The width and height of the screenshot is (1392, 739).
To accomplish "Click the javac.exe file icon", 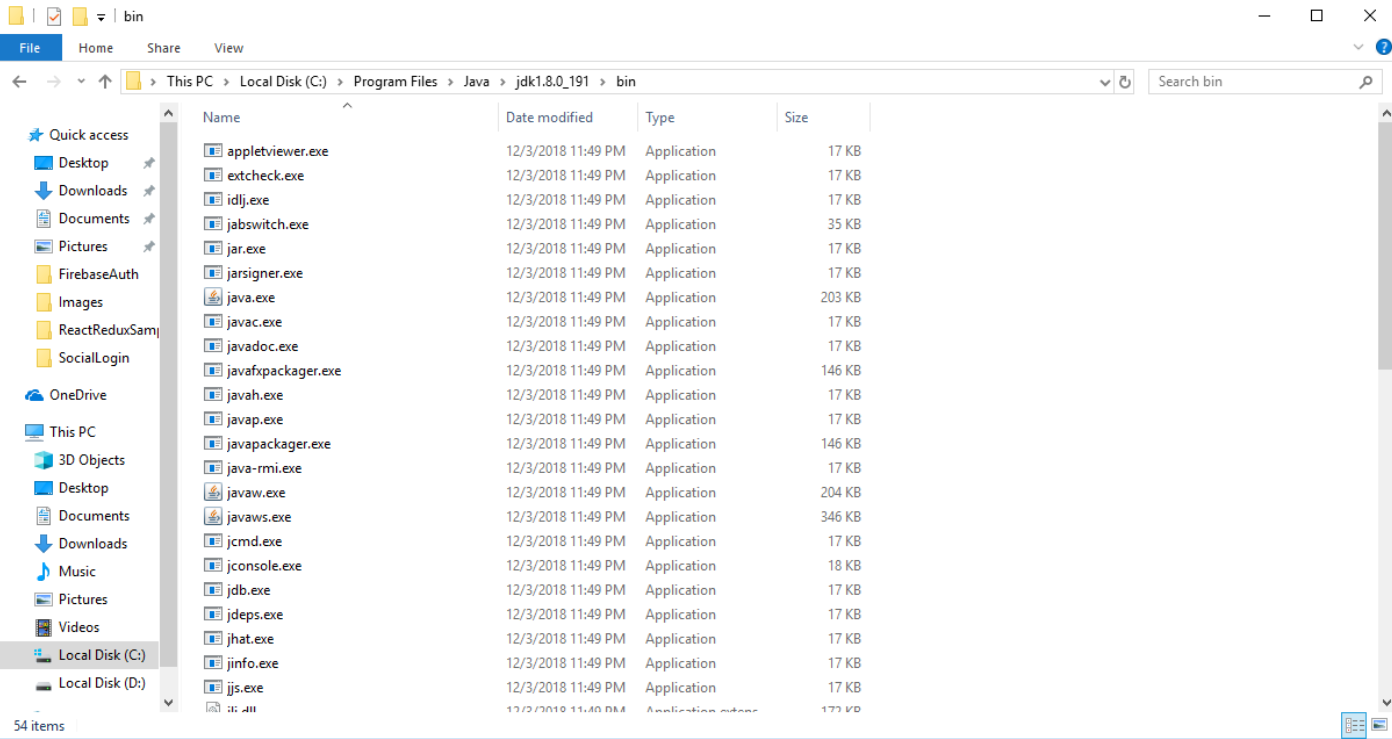I will point(212,322).
